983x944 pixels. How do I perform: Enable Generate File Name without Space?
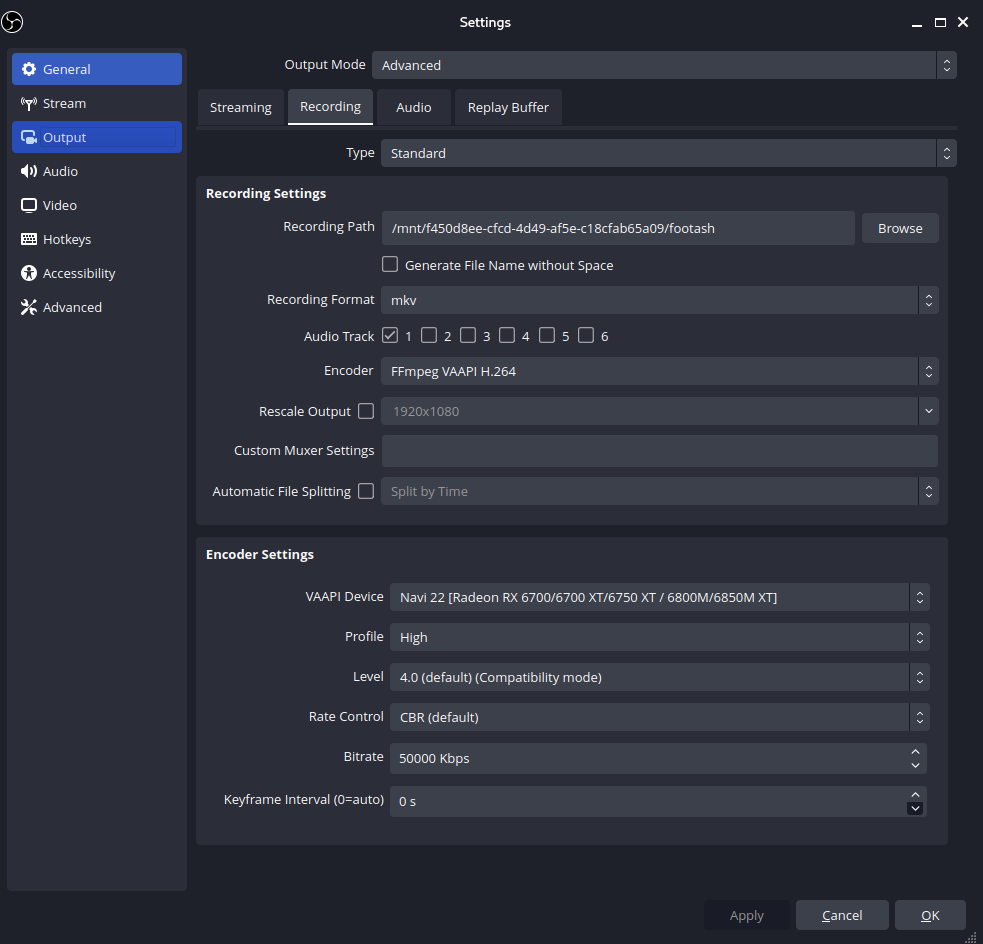click(390, 264)
